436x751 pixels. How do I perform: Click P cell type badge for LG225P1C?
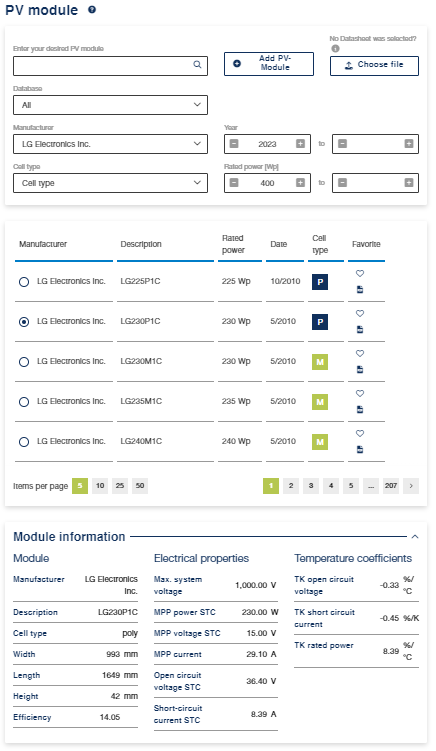click(x=320, y=282)
